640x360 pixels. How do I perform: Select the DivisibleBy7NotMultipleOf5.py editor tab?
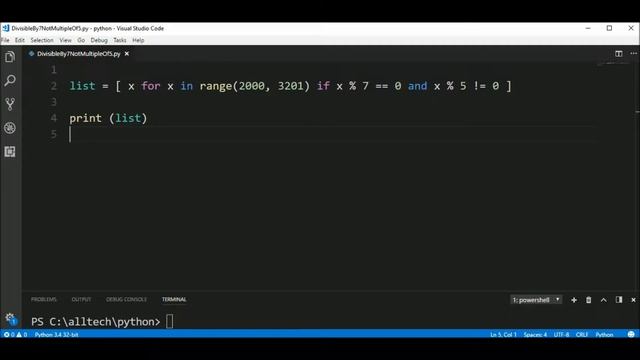(78, 53)
